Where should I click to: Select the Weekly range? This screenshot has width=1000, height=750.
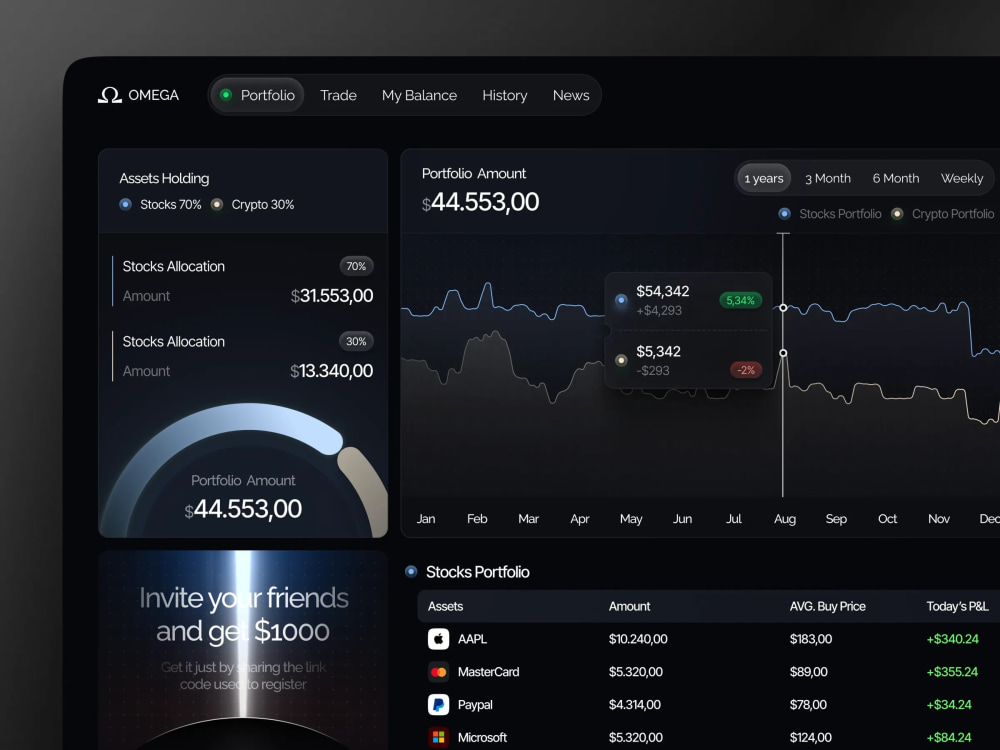(962, 179)
